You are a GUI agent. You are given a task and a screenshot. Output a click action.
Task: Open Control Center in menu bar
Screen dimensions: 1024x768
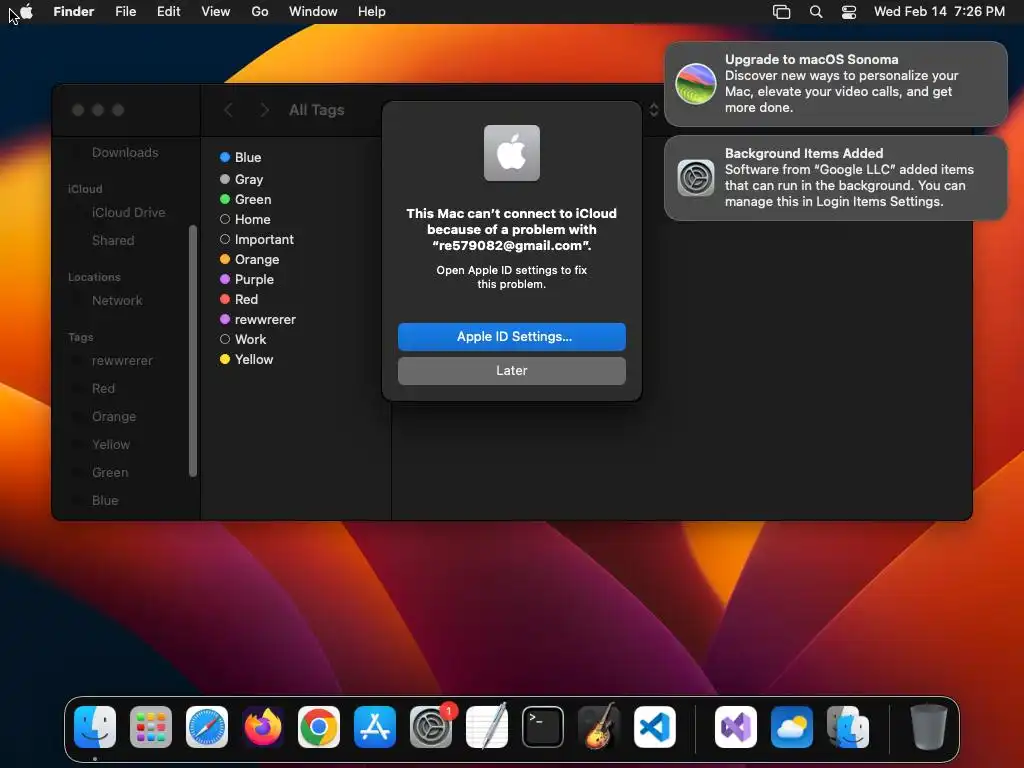pos(848,12)
